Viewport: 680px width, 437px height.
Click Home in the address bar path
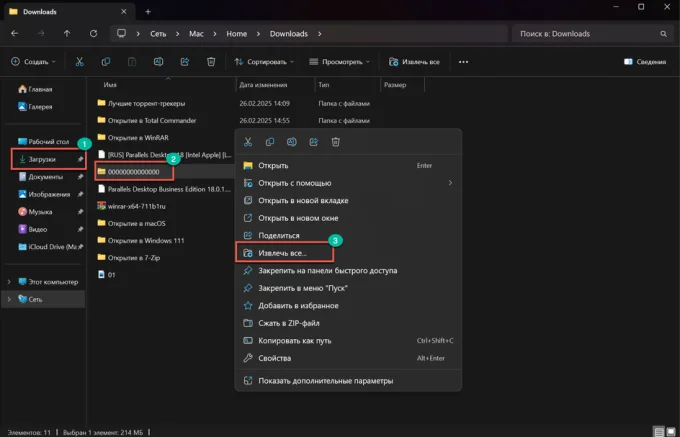[x=236, y=34]
